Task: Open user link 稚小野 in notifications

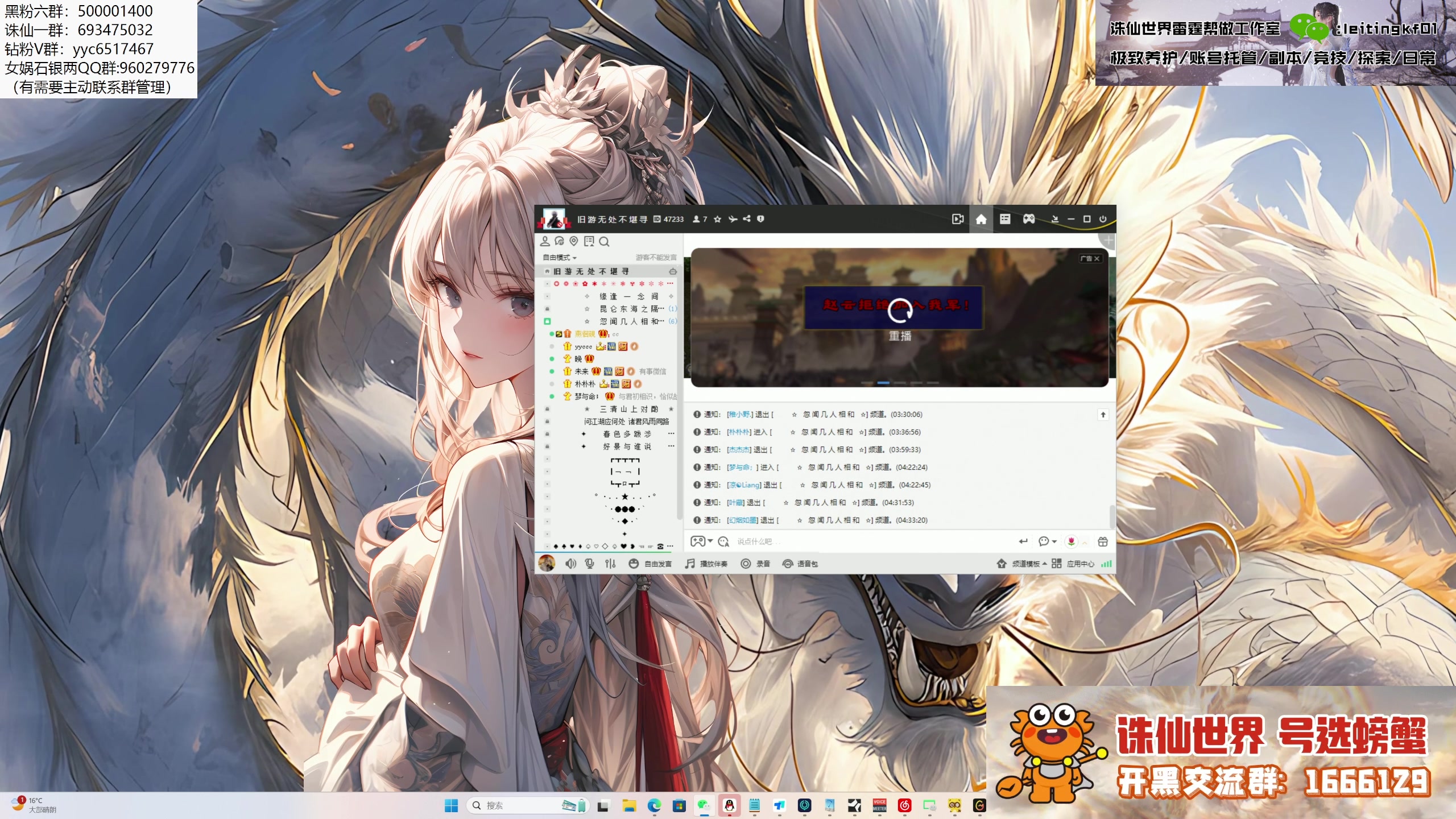Action: pos(739,415)
